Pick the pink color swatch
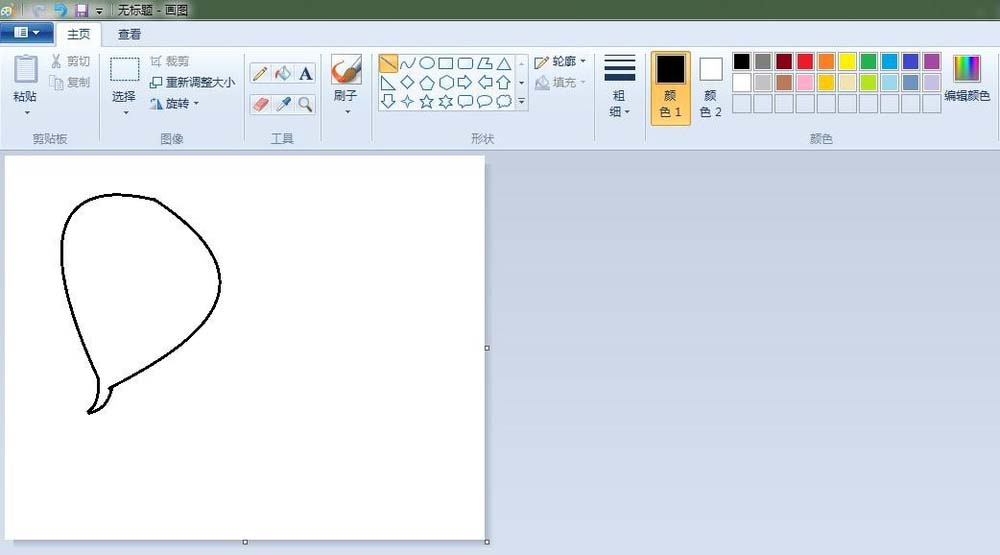The image size is (1000, 555). (805, 82)
